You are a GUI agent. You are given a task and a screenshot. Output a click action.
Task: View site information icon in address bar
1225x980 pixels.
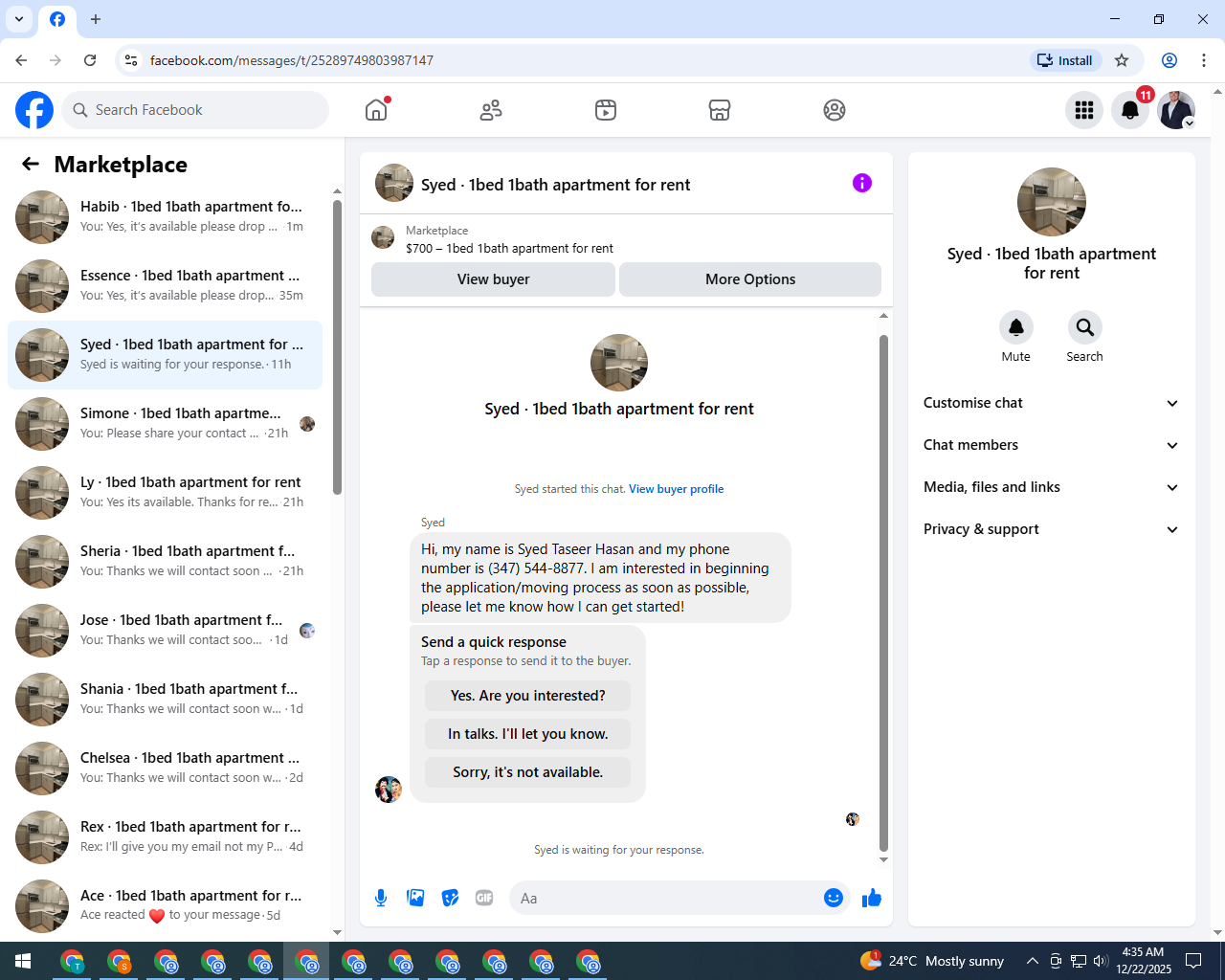(131, 60)
